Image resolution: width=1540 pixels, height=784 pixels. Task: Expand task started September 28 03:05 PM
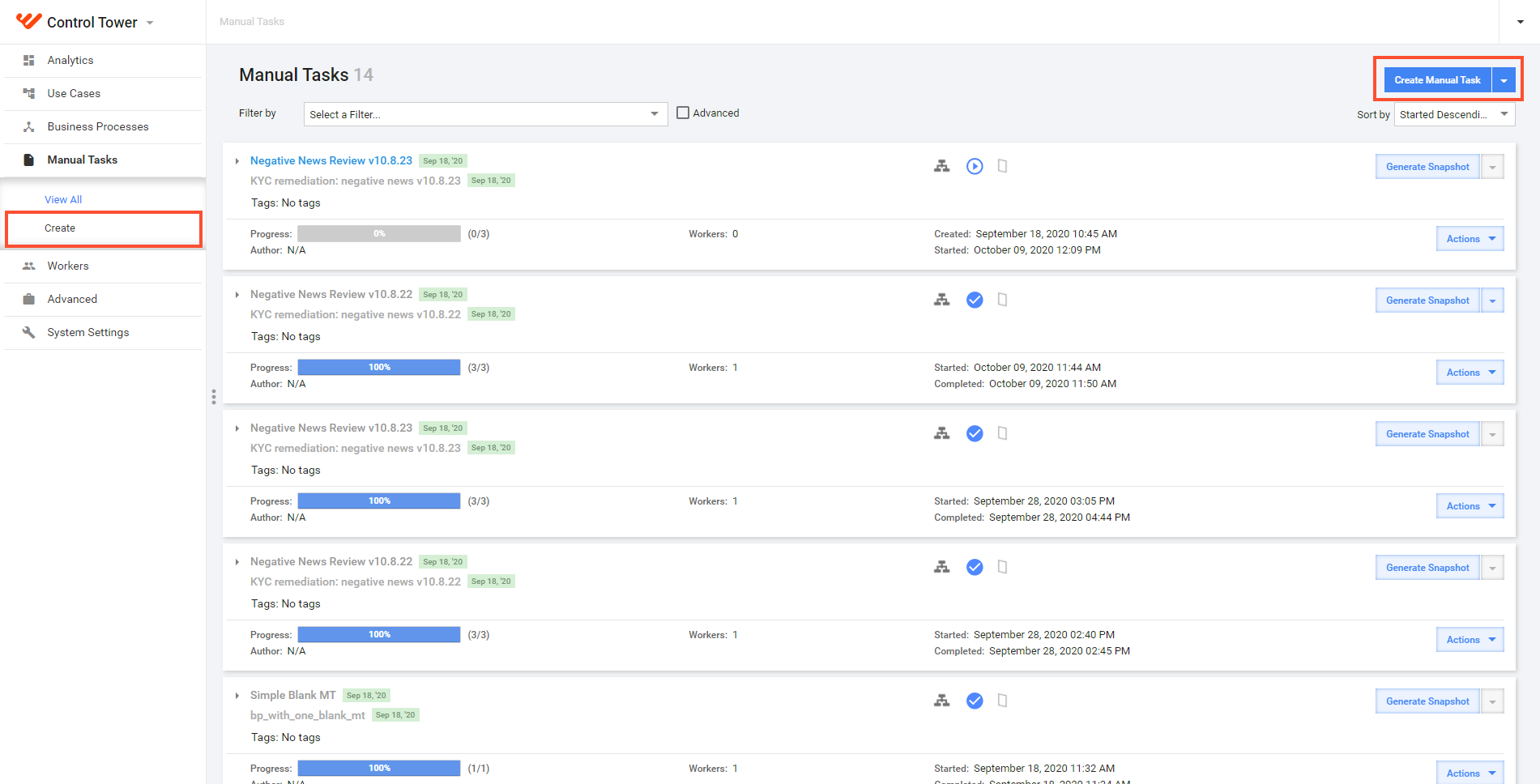[237, 428]
